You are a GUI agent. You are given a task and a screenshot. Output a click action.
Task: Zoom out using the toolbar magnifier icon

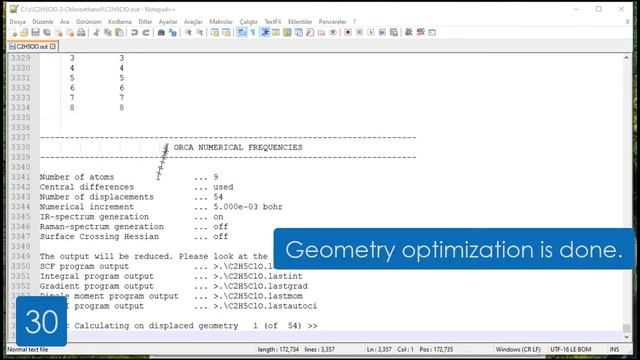(x=200, y=33)
